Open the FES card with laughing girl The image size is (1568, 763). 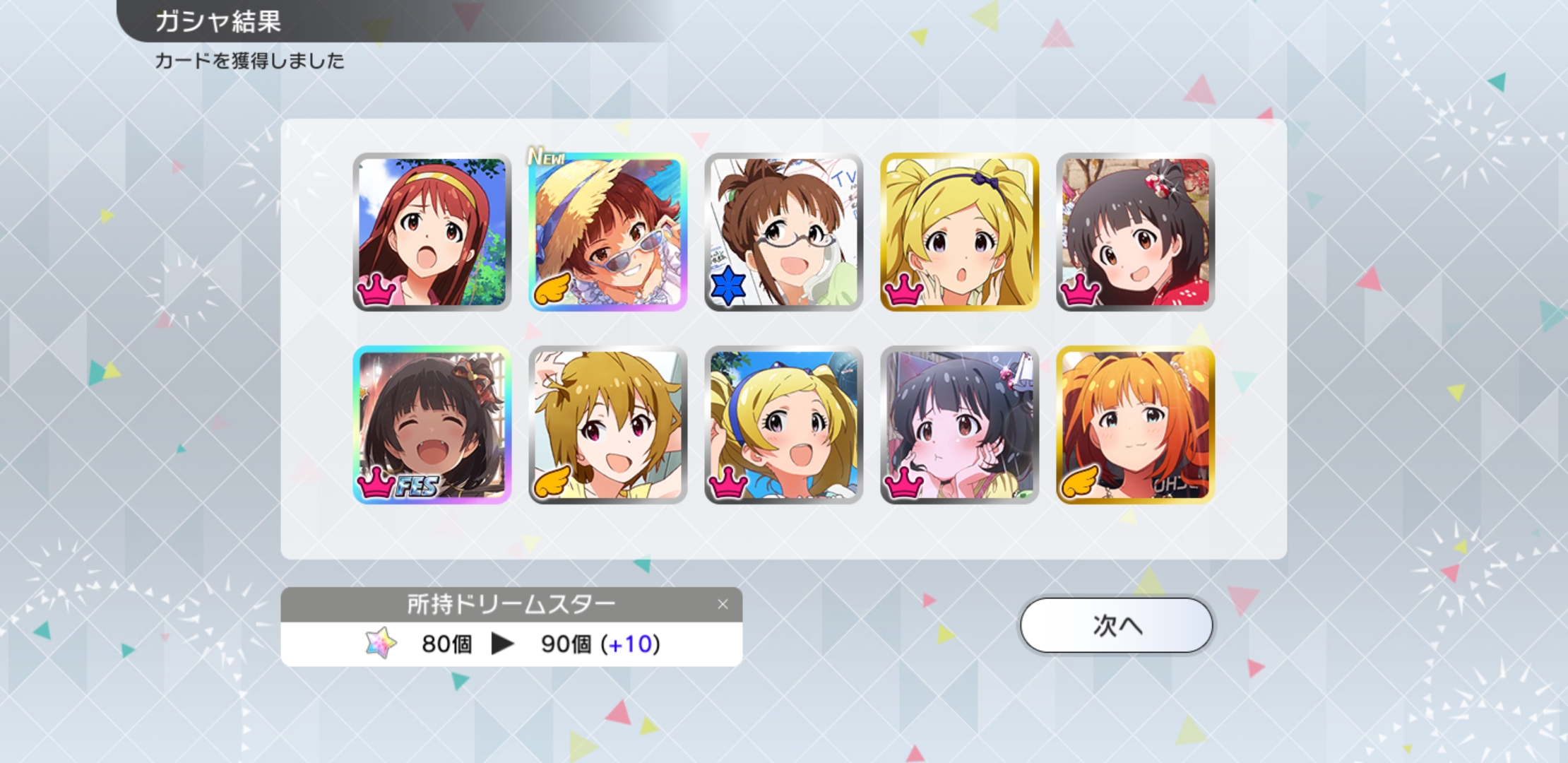[x=432, y=425]
